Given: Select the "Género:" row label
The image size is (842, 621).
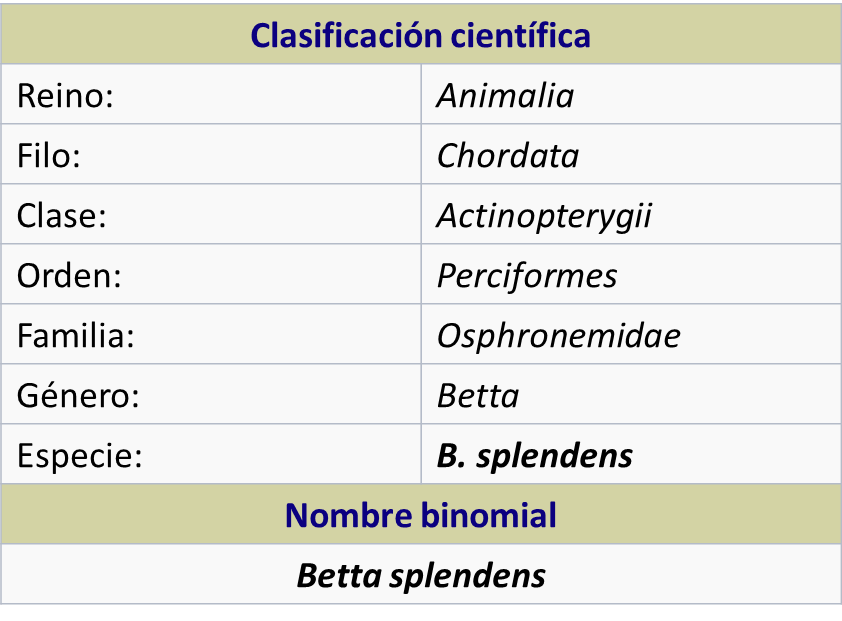Looking at the screenshot, I should click(77, 396).
